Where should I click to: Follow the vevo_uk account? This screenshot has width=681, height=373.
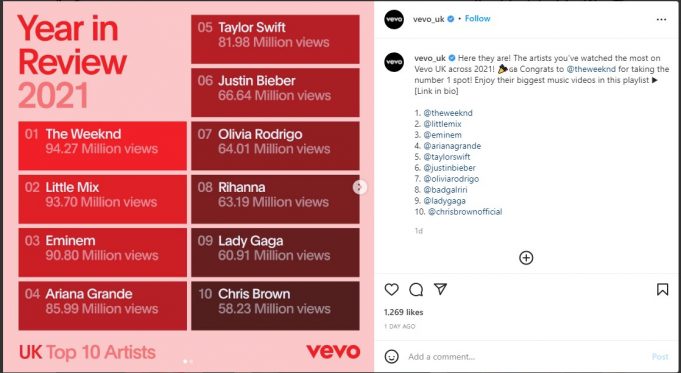[x=477, y=19]
